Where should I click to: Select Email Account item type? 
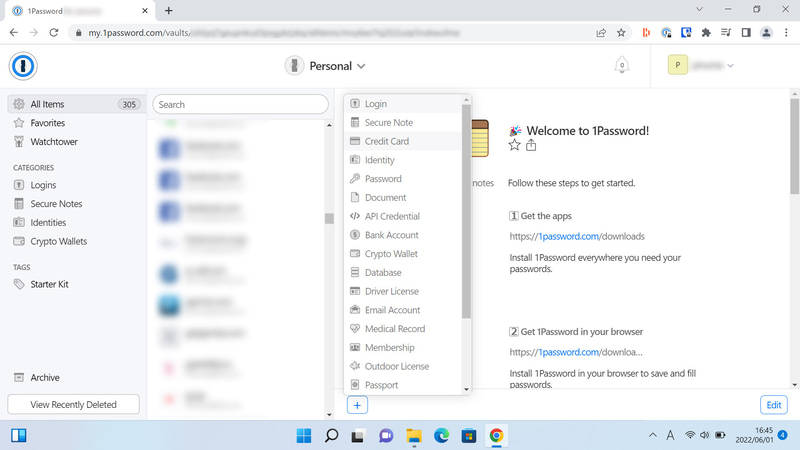[403, 310]
